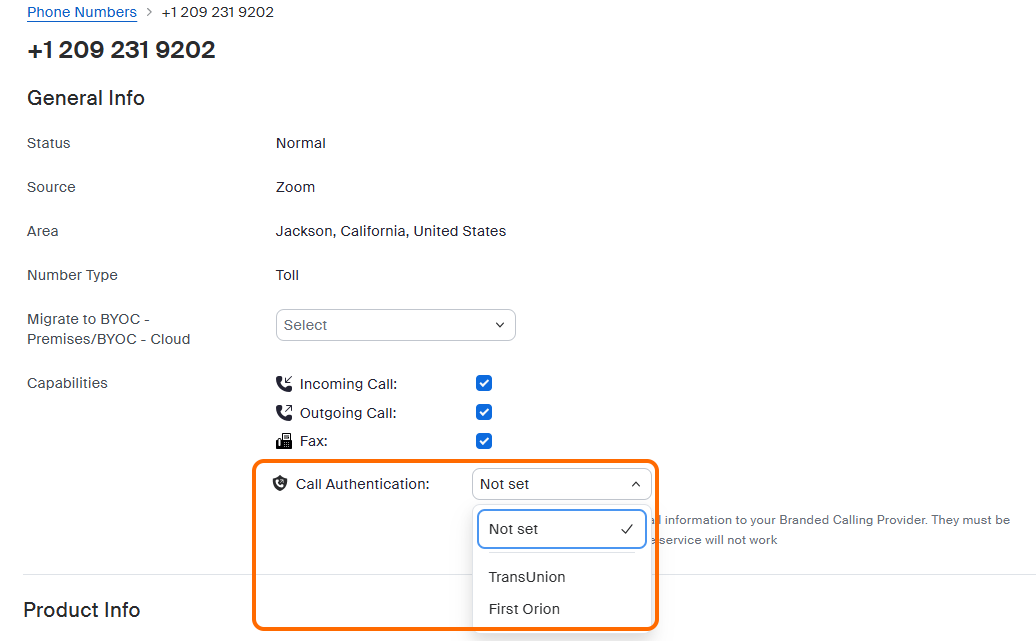Click the checkmark beside Not set option
Screen dimensions: 1036x641
pyautogui.click(x=627, y=529)
